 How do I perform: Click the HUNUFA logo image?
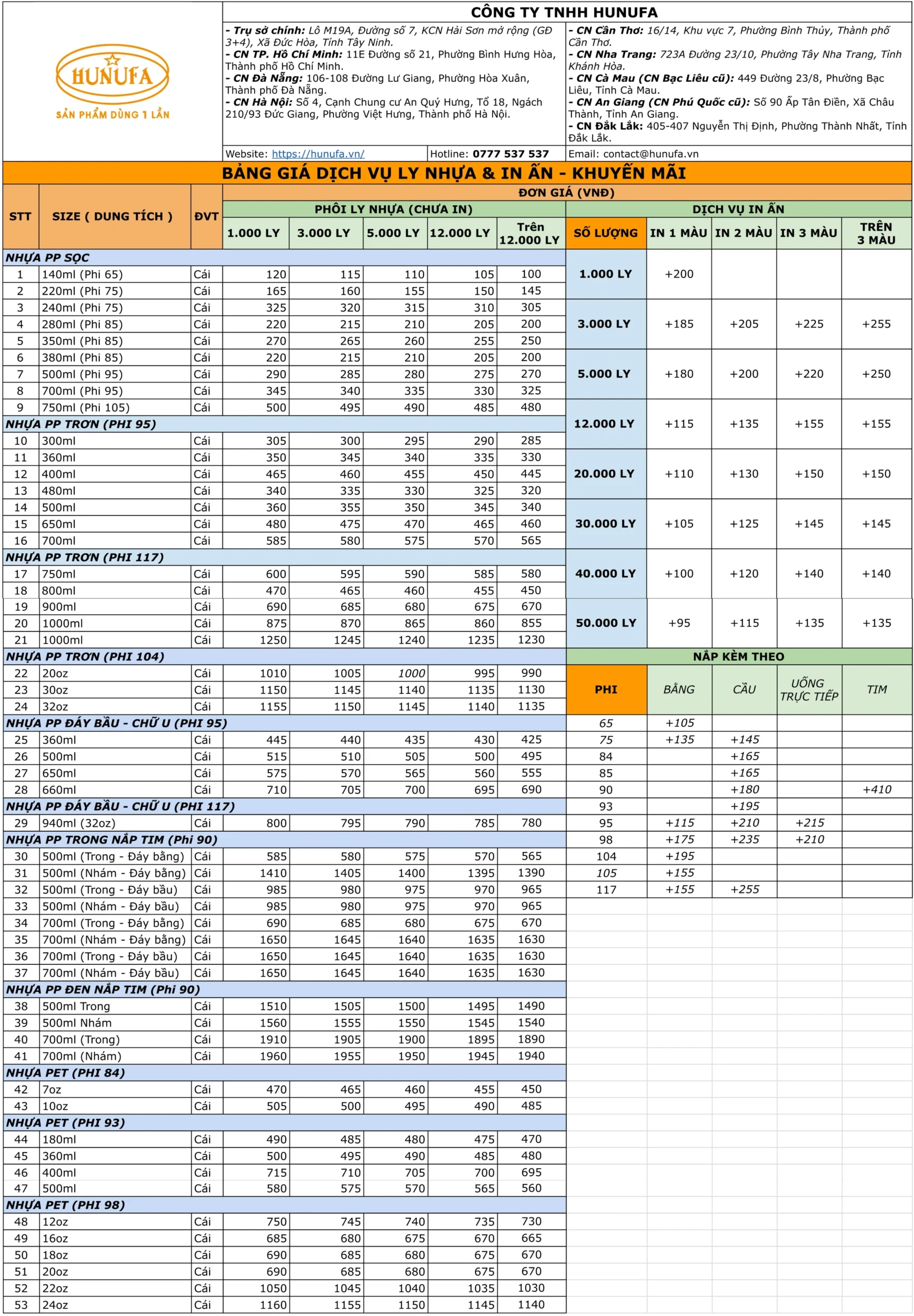[112, 82]
